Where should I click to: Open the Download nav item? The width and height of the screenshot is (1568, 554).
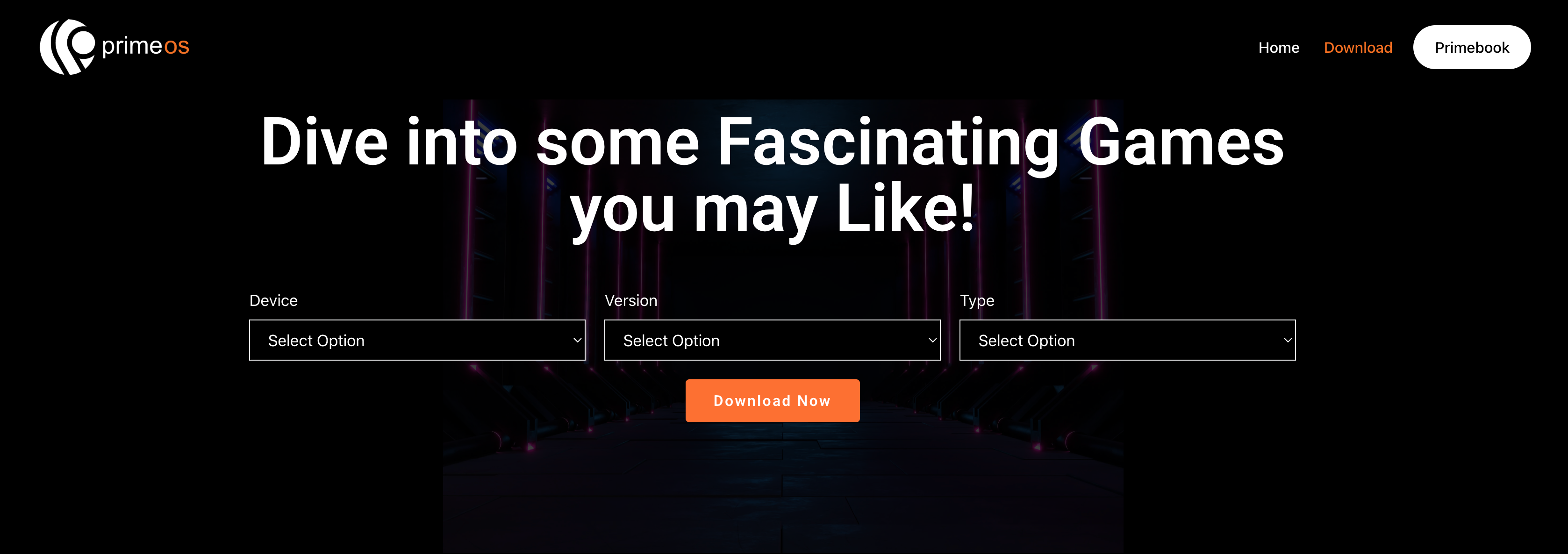[1357, 48]
